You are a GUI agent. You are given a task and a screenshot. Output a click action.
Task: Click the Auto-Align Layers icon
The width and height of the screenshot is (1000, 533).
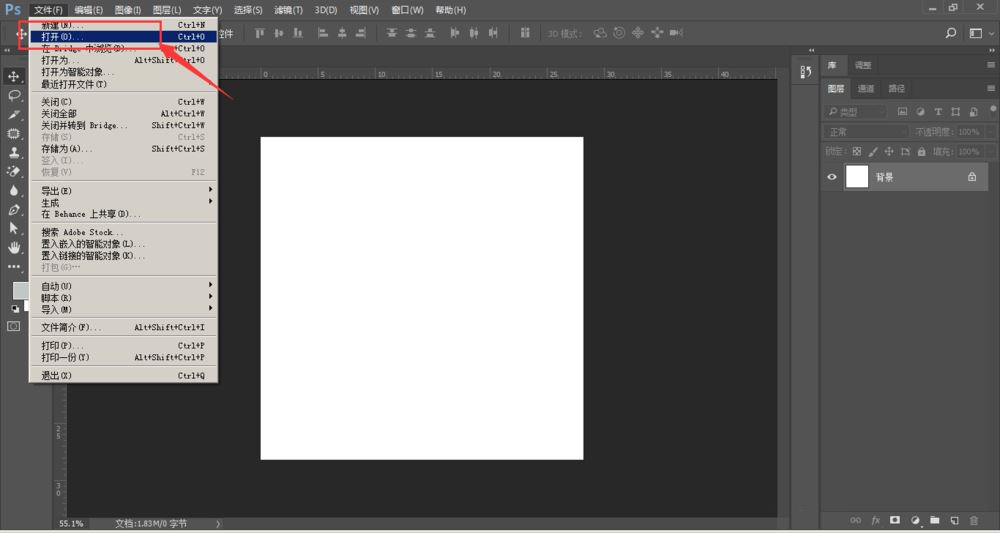[x=525, y=33]
